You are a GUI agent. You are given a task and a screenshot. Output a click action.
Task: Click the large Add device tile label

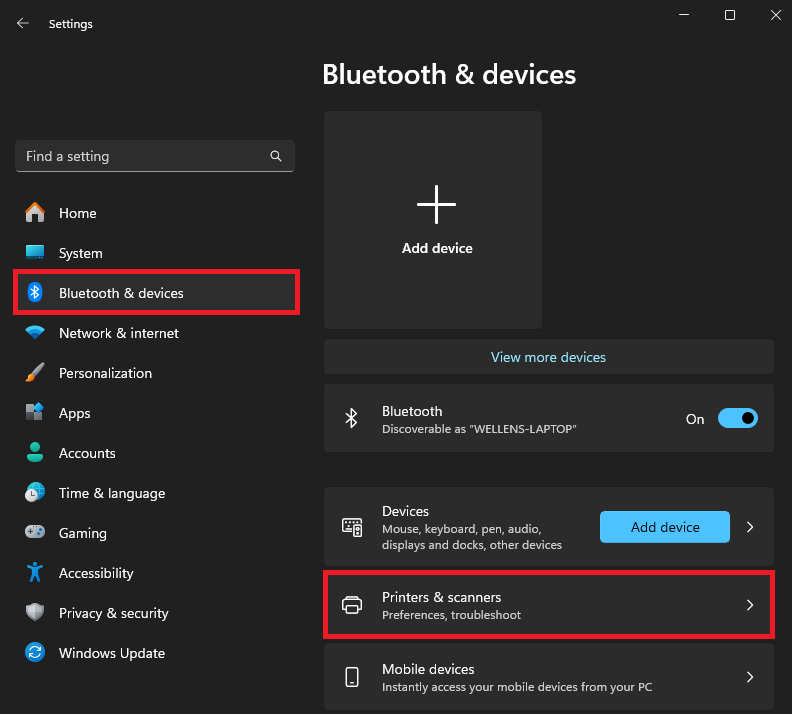tap(437, 248)
